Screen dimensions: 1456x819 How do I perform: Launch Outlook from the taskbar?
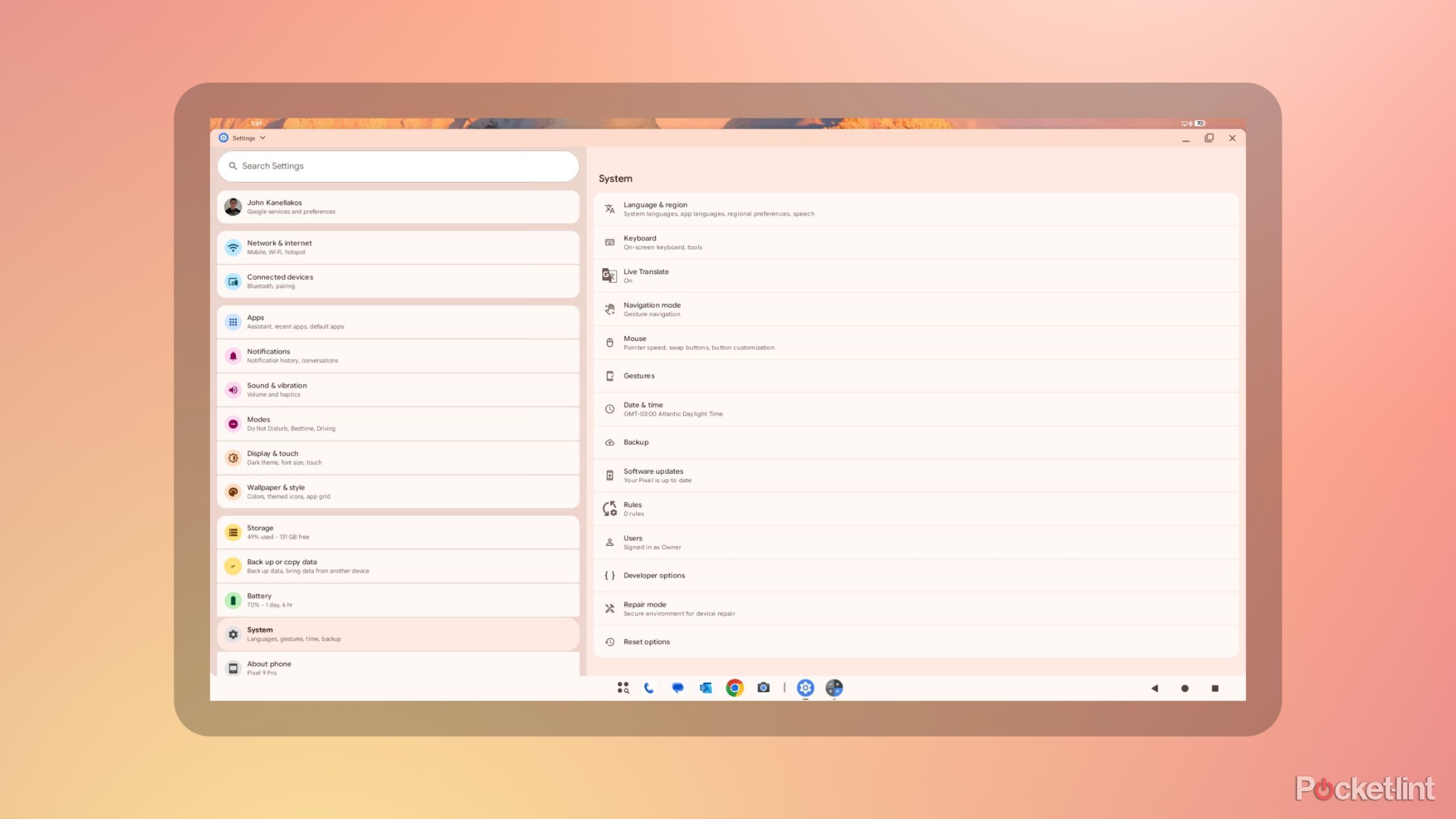(706, 688)
